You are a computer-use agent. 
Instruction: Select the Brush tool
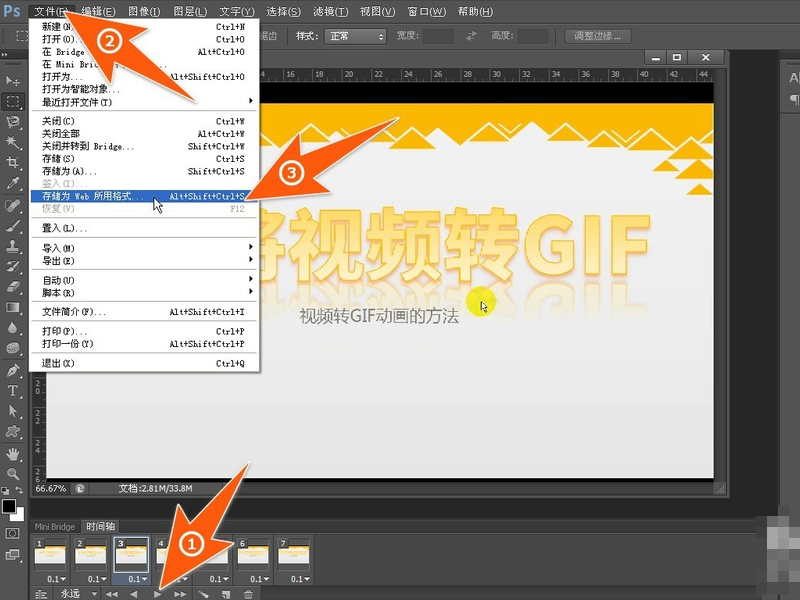click(x=13, y=226)
